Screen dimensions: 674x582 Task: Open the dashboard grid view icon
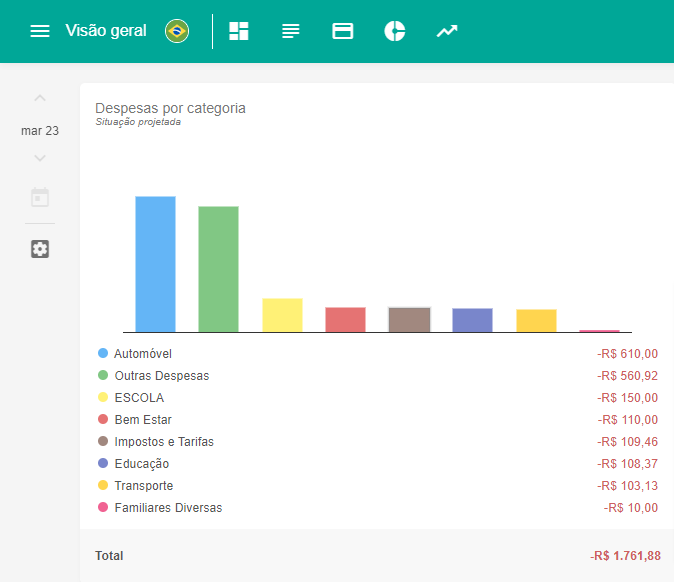pos(239,31)
